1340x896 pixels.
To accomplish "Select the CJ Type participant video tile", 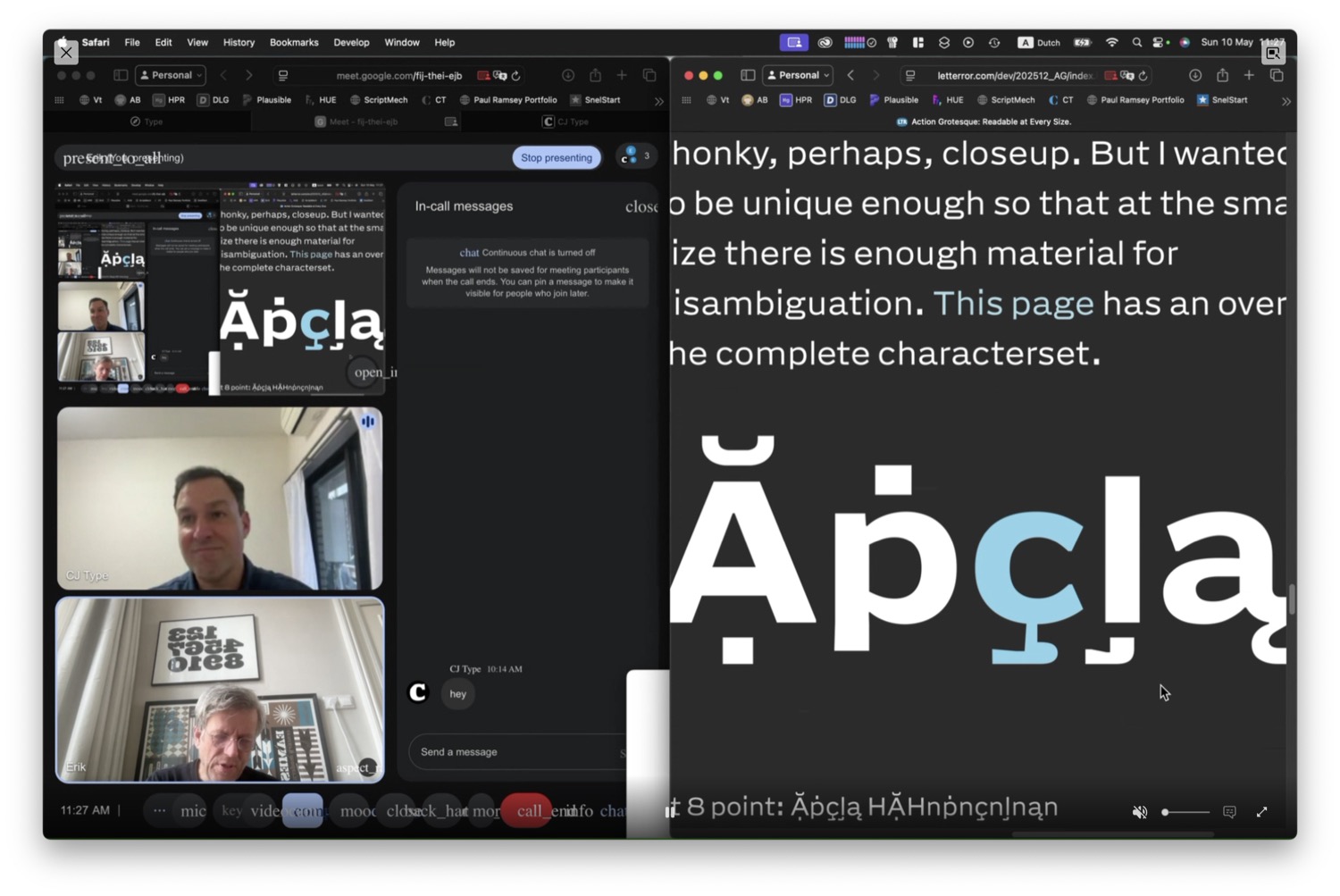I will coord(220,498).
